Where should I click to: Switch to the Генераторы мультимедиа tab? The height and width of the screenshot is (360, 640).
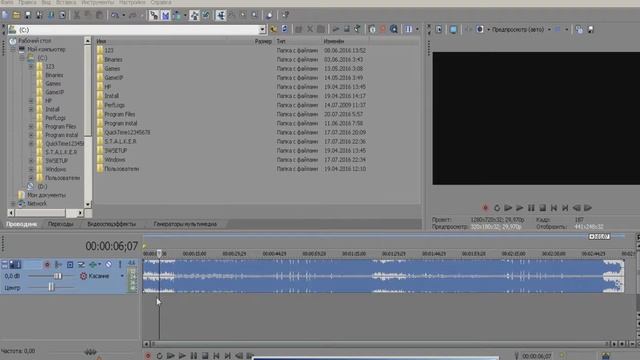[x=185, y=224]
